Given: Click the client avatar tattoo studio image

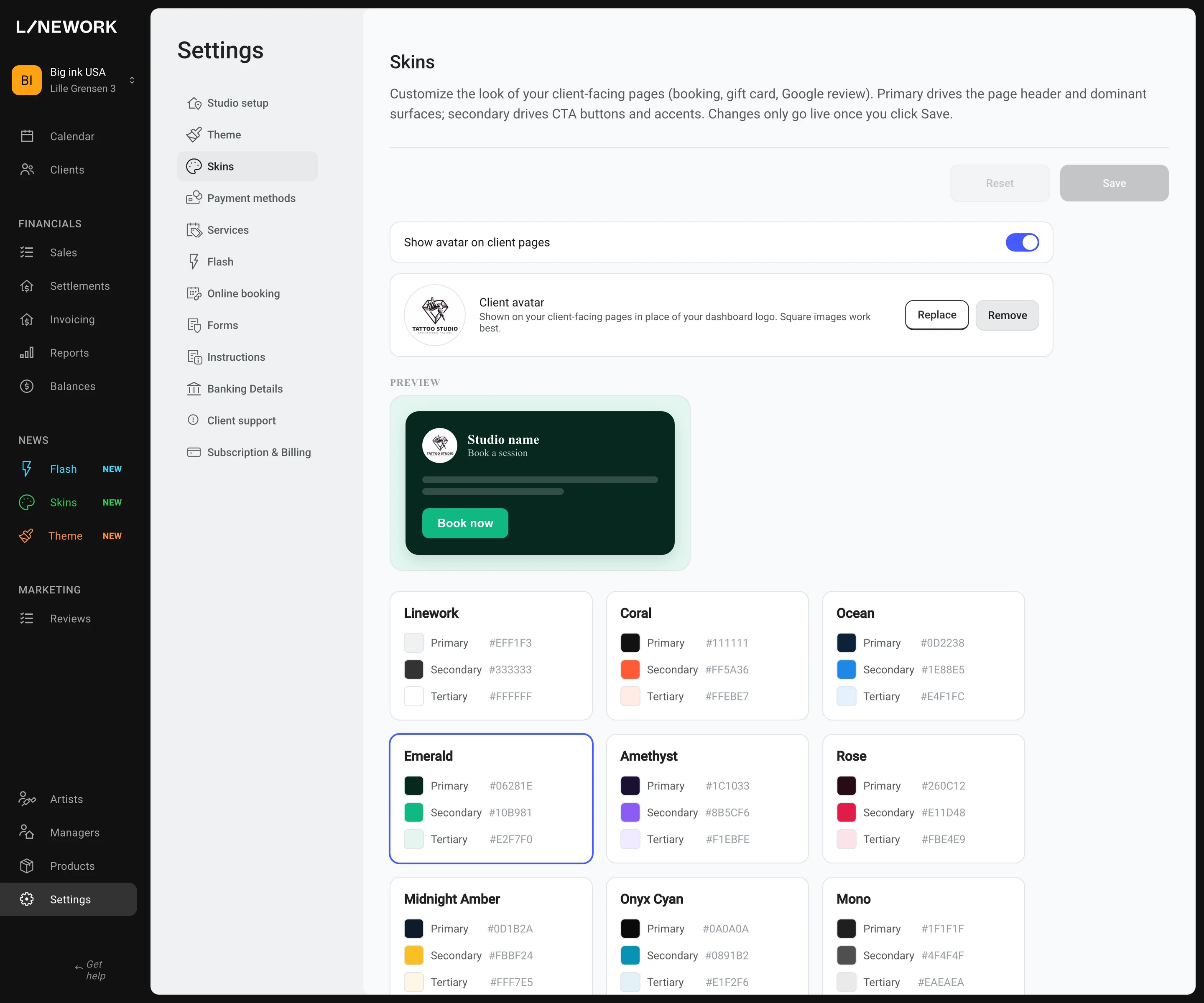Looking at the screenshot, I should tap(435, 315).
